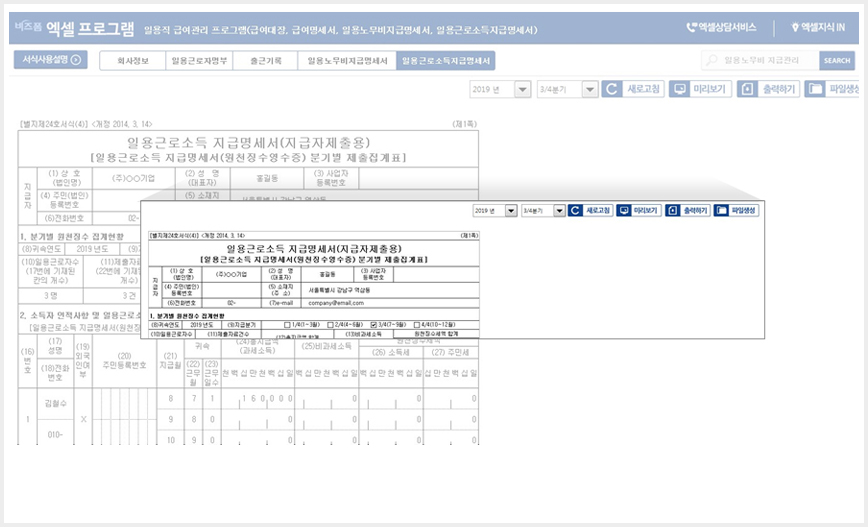
Task: Click the 엑셀 프로그램 header title
Action: tap(90, 28)
